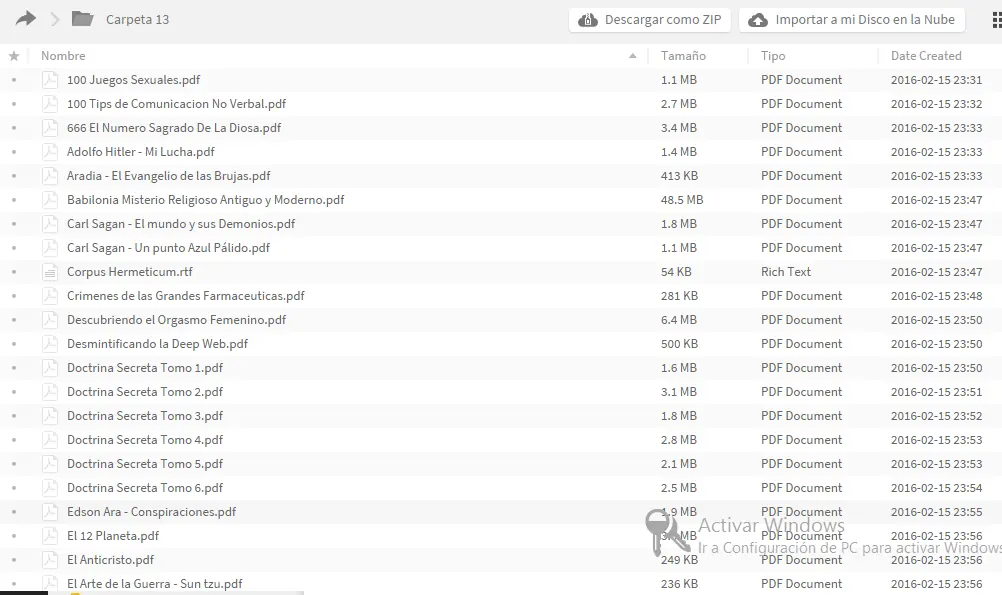Image resolution: width=1002 pixels, height=595 pixels.
Task: Click the Corpus Hermeticum.rtf text file icon
Action: point(50,272)
